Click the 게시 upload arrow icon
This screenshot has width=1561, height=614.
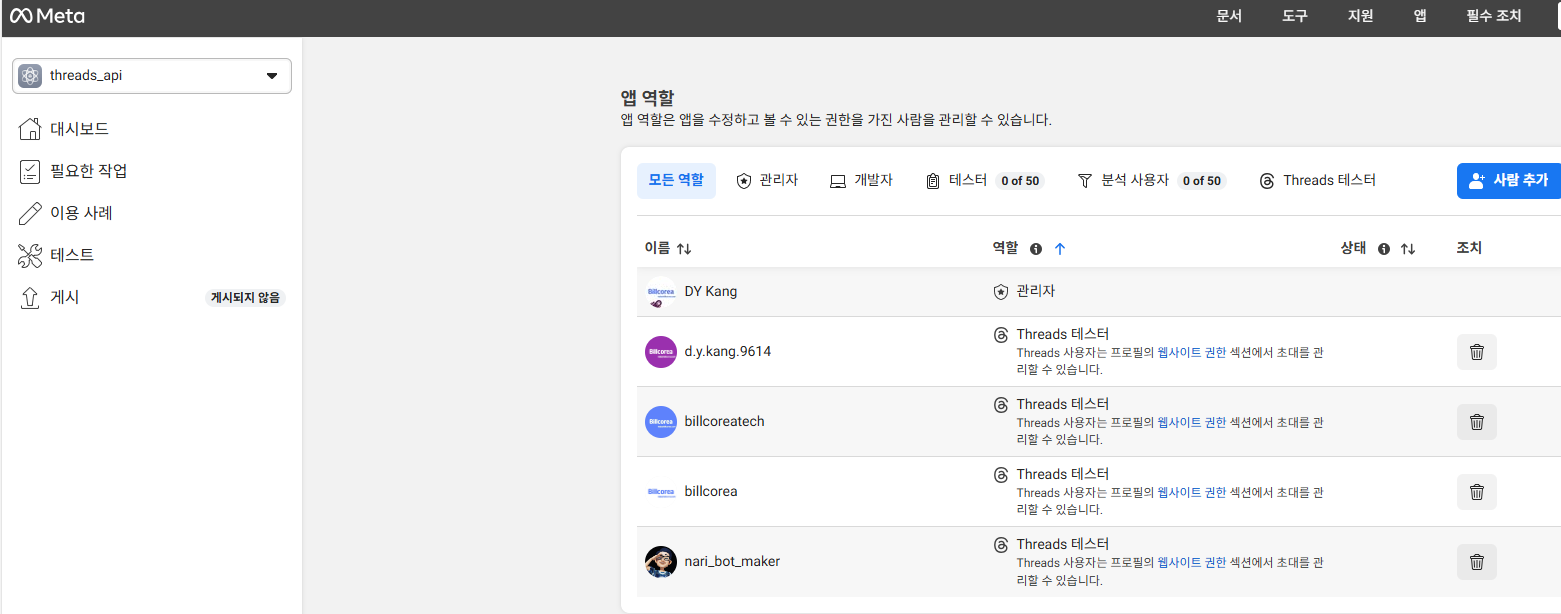tap(30, 297)
